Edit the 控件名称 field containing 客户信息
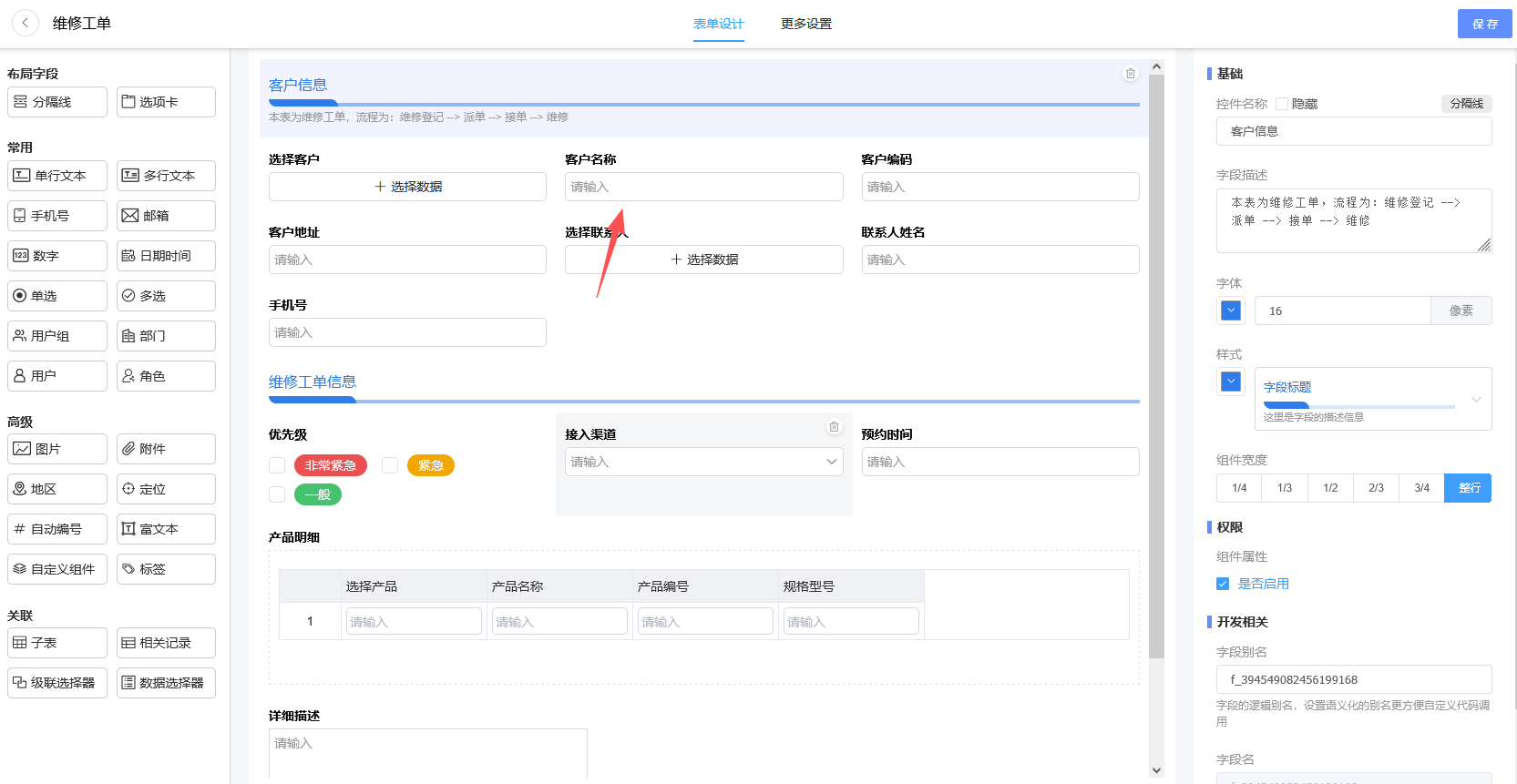The width and height of the screenshot is (1517, 784). pyautogui.click(x=1354, y=131)
